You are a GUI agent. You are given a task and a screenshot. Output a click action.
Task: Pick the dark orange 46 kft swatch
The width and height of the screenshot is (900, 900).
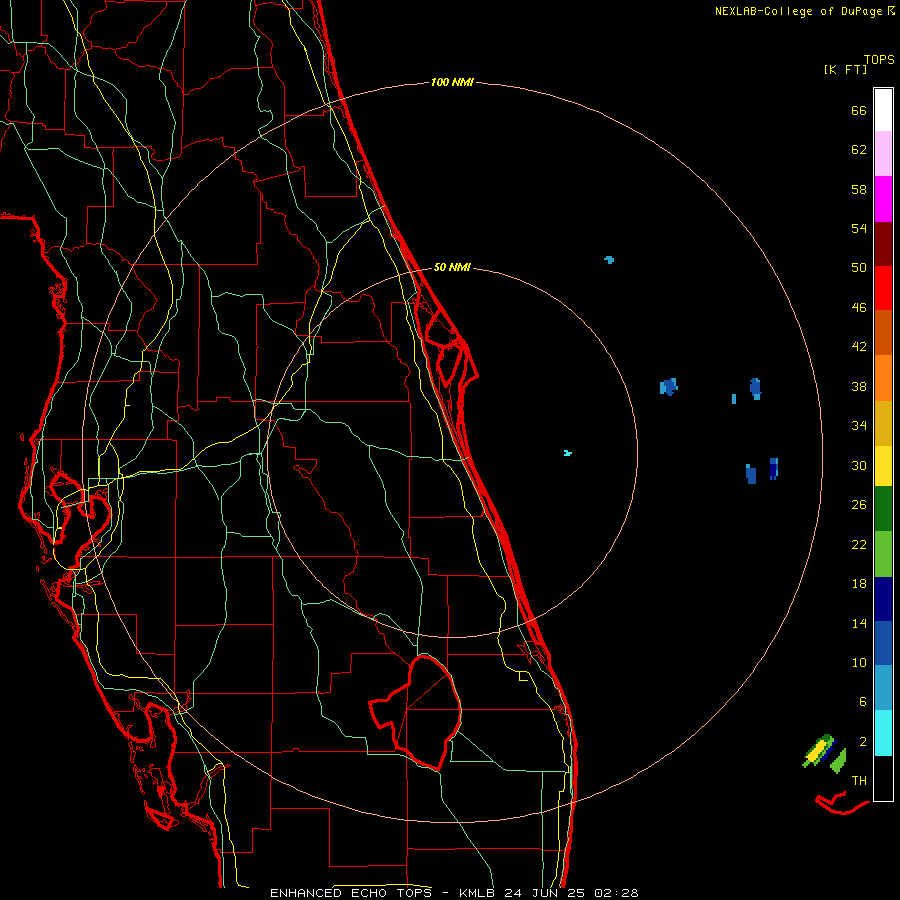pos(883,333)
